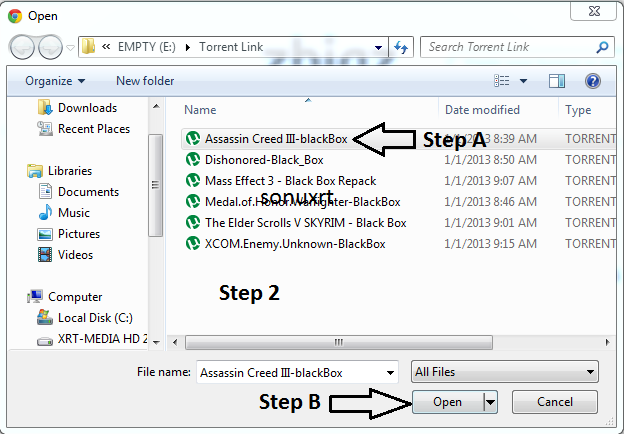The image size is (625, 441).
Task: Sort by Type column header
Action: [578, 110]
